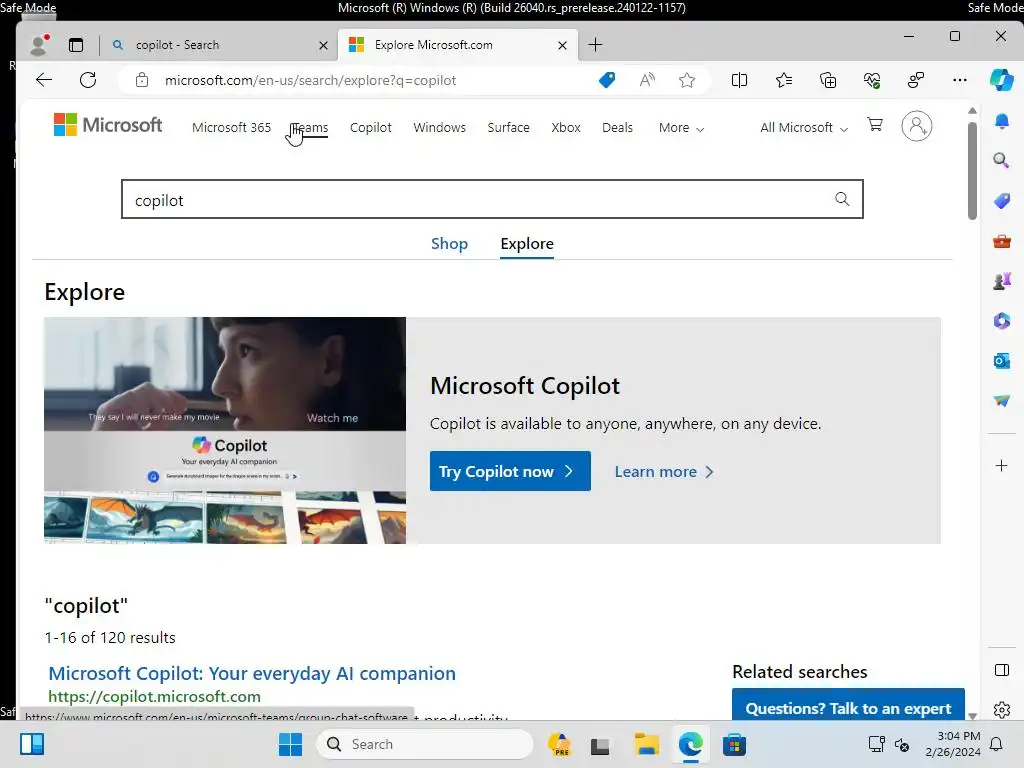The image size is (1024, 768).
Task: Open File Explorer from taskbar
Action: pyautogui.click(x=647, y=744)
